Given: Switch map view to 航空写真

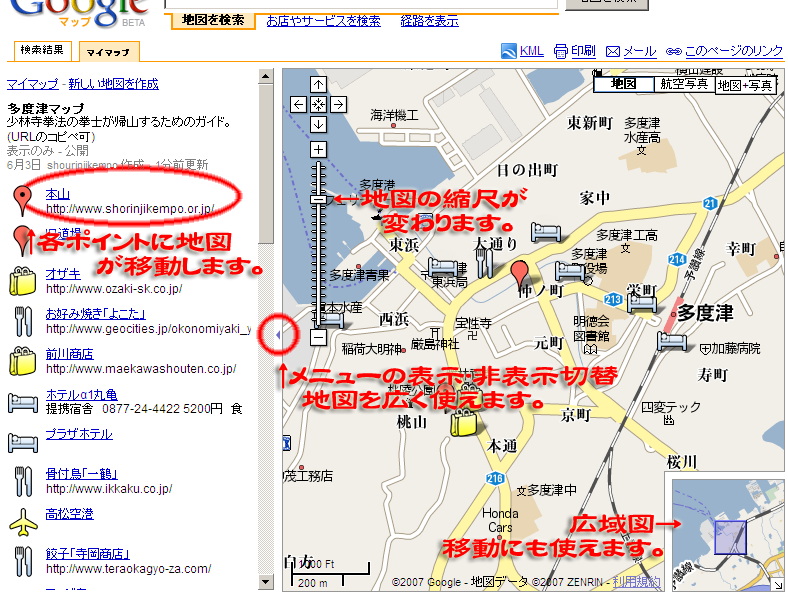Looking at the screenshot, I should (x=685, y=85).
